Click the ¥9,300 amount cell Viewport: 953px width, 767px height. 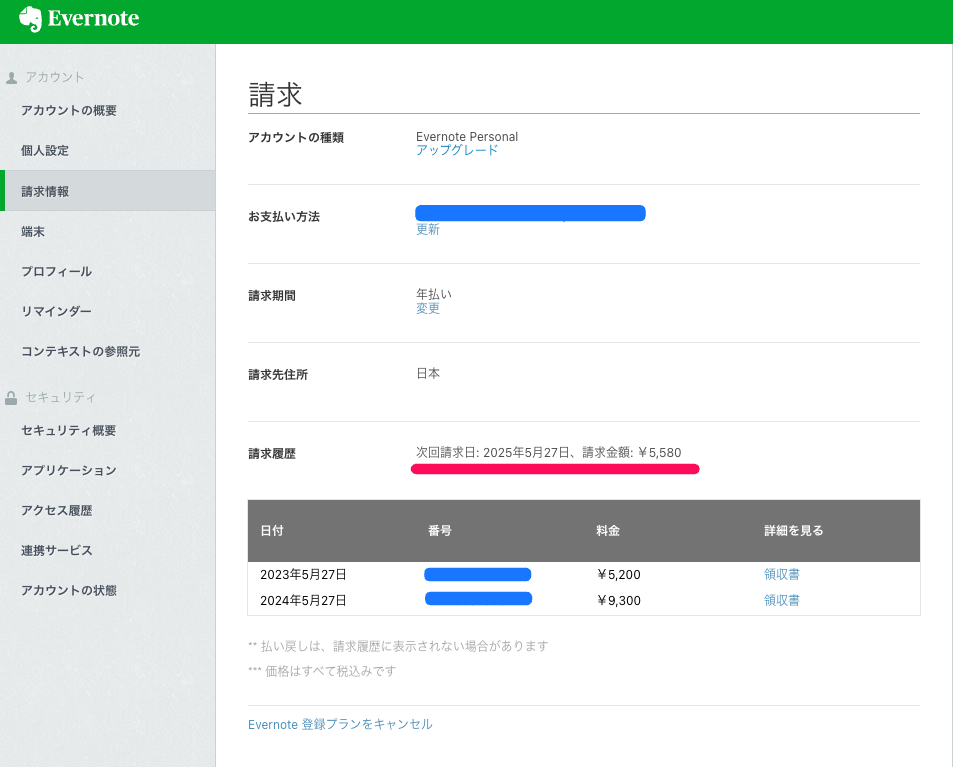pyautogui.click(x=618, y=600)
